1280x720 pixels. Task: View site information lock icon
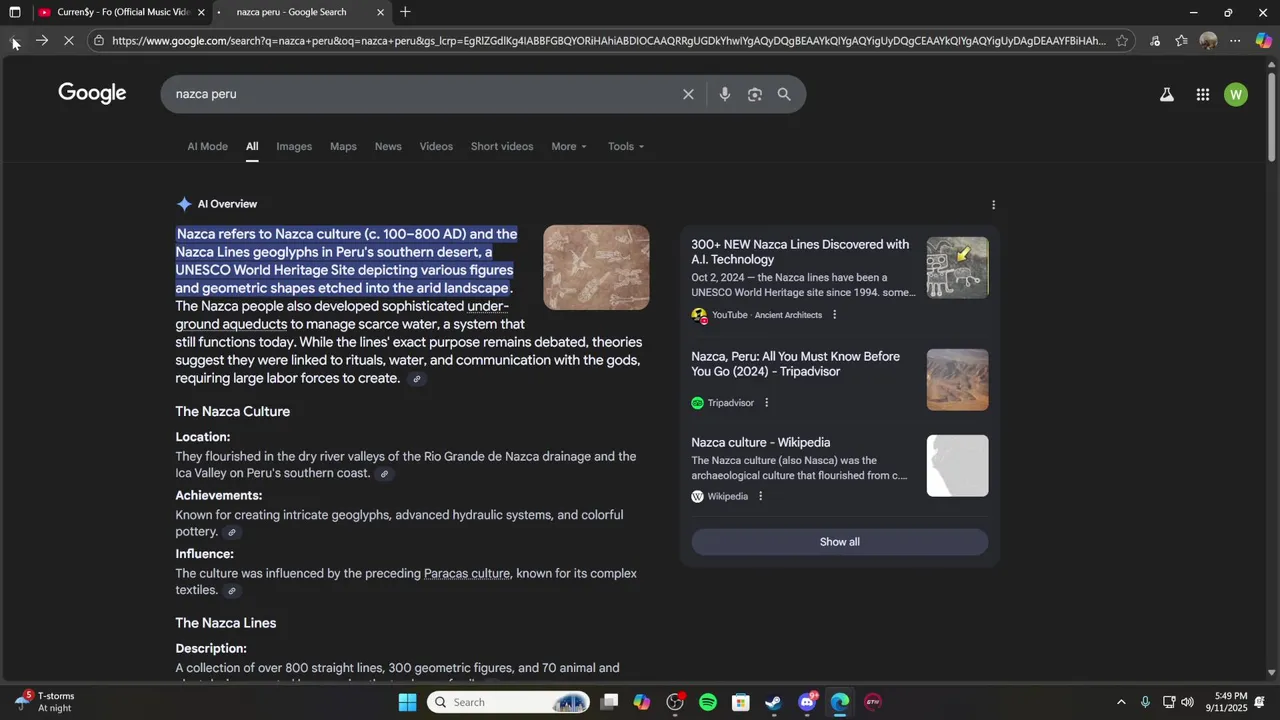(x=99, y=41)
